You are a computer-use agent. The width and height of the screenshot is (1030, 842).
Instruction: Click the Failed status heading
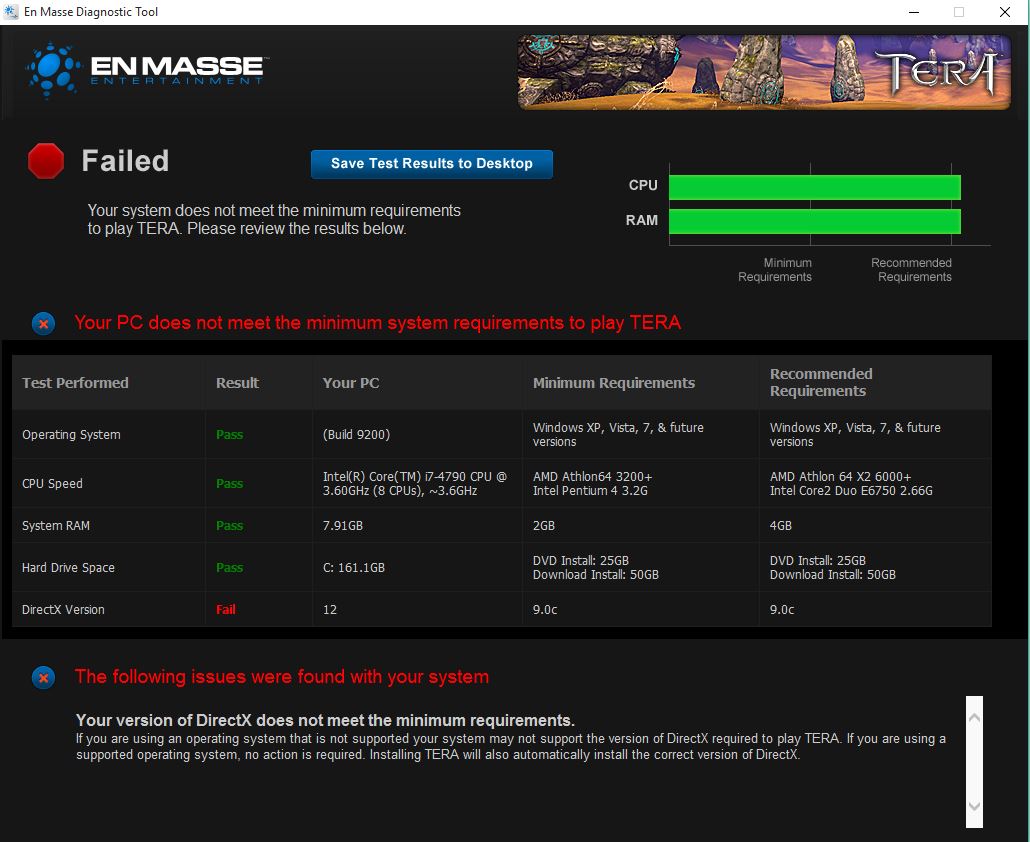[x=125, y=161]
